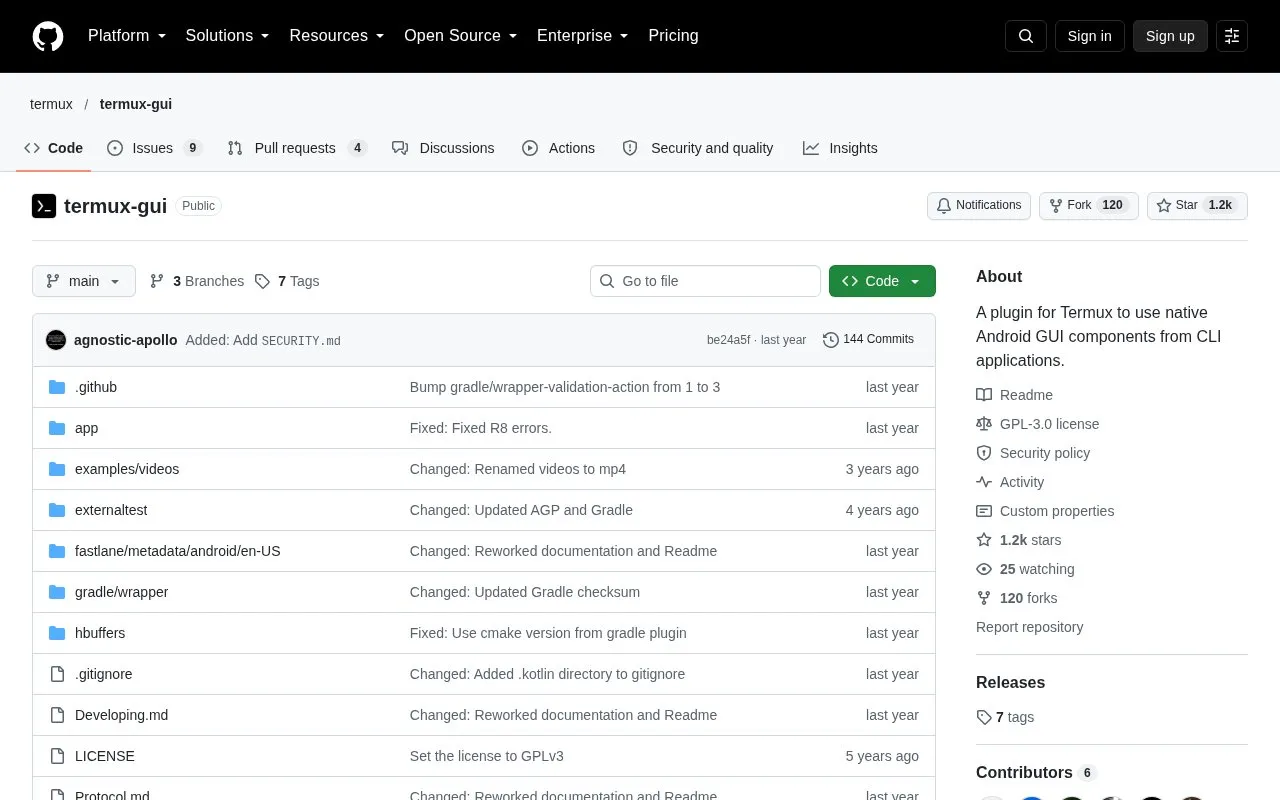
Task: Click the GPL-3.0 license scale icon
Action: click(984, 424)
